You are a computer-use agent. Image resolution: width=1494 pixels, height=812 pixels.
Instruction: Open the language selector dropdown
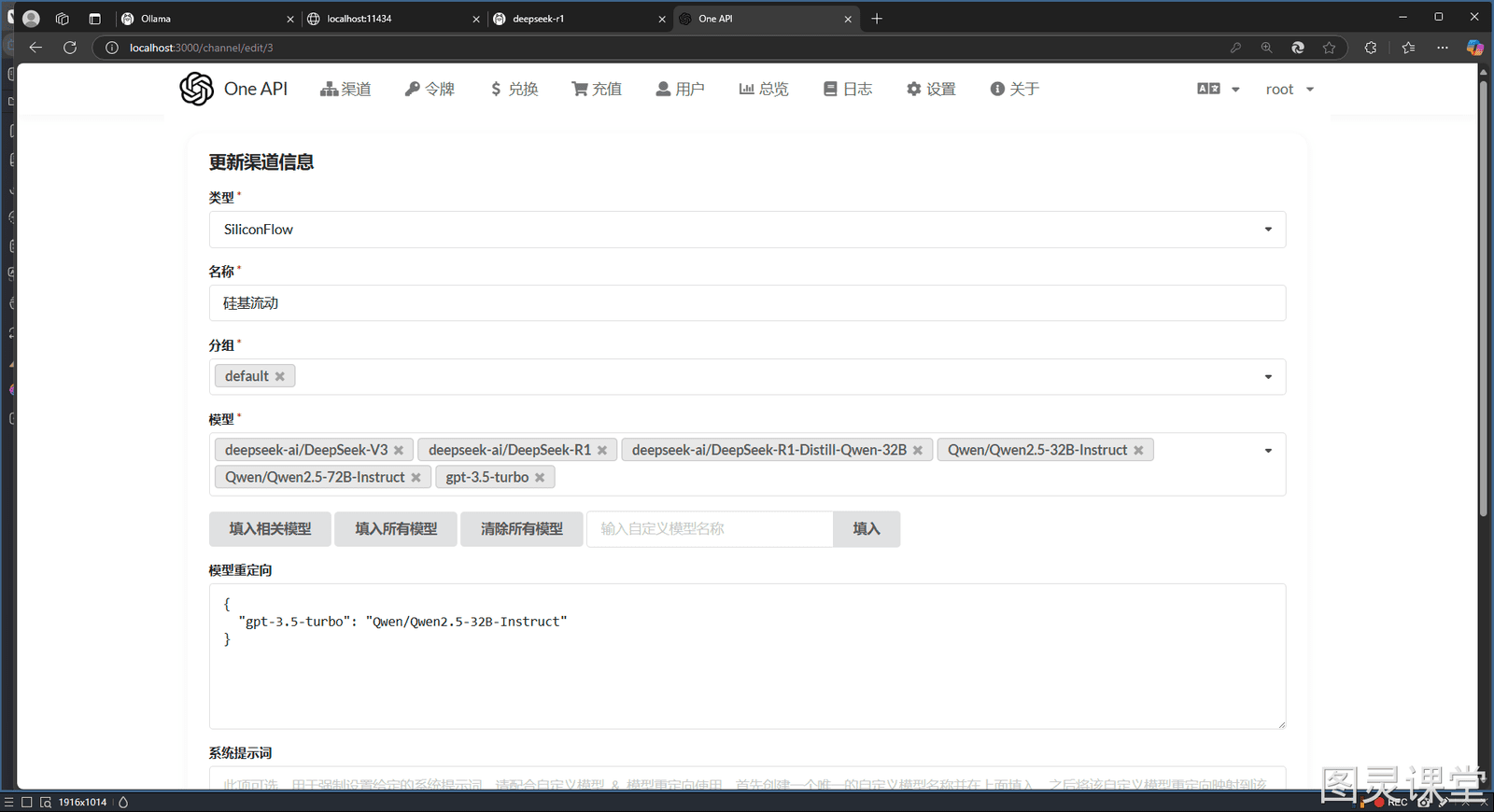1219,89
